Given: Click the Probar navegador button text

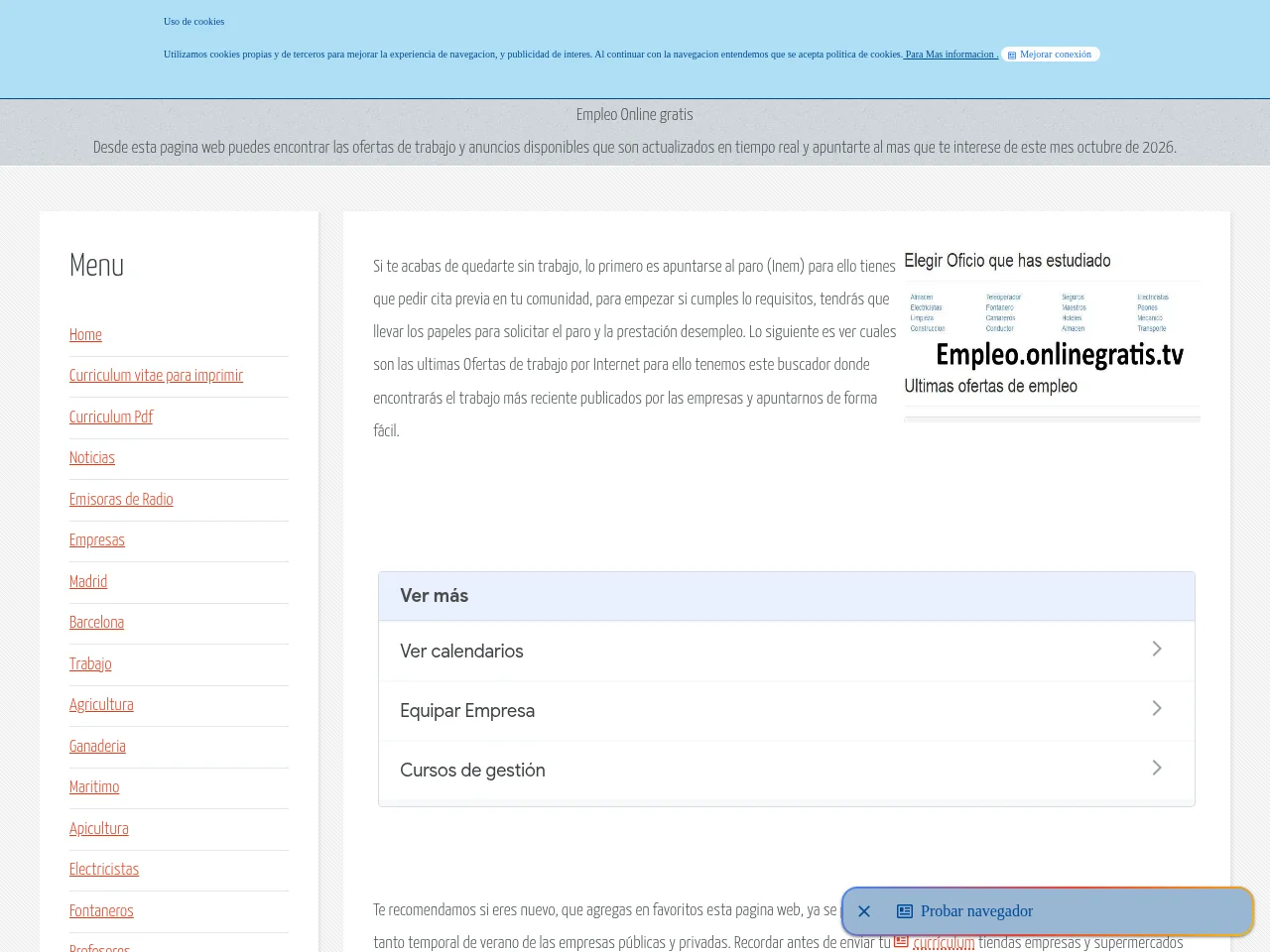Looking at the screenshot, I should tap(976, 911).
